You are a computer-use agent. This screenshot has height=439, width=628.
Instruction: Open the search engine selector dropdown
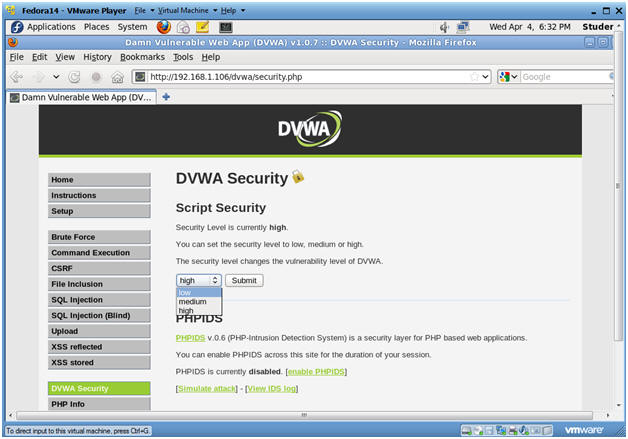[509, 77]
